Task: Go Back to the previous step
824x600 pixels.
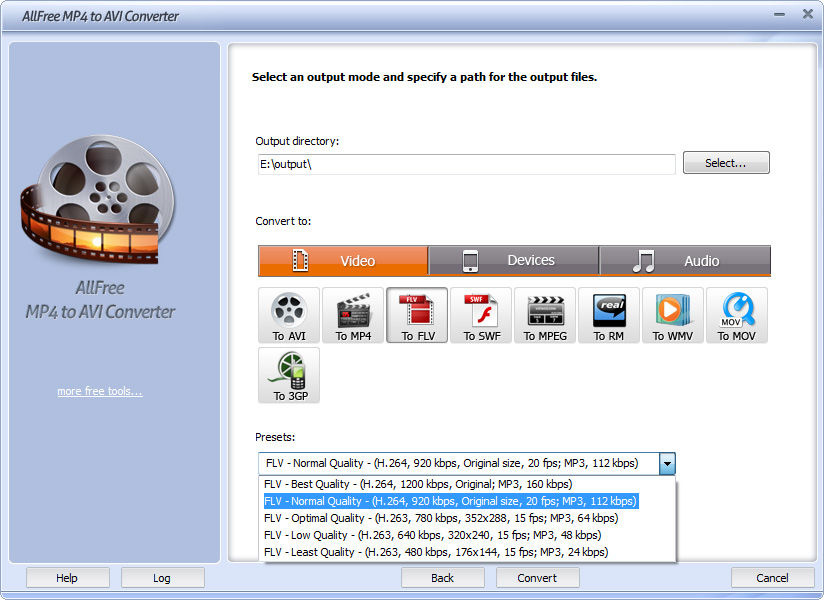Action: 442,578
